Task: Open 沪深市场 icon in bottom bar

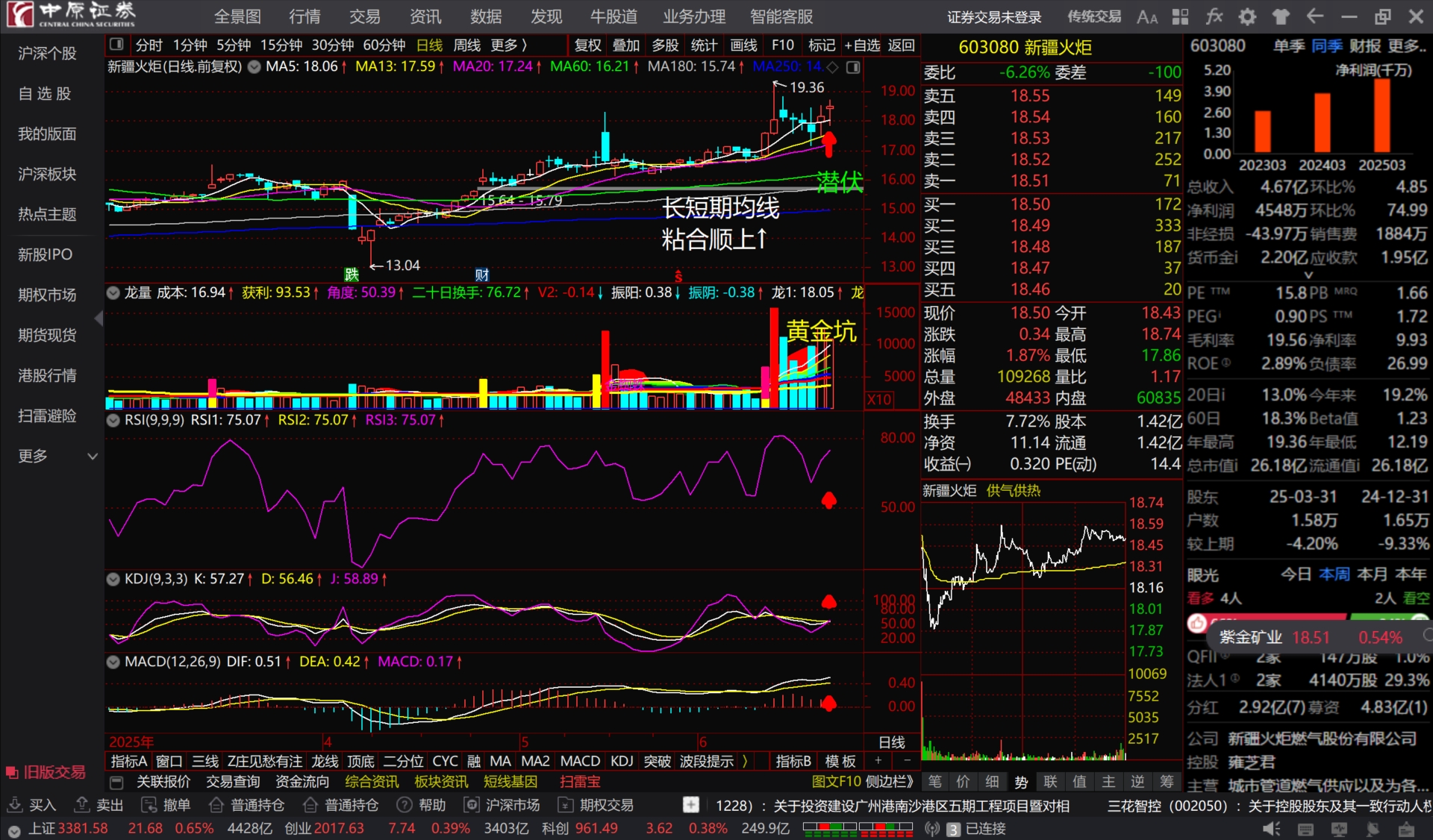Action: coord(472,805)
